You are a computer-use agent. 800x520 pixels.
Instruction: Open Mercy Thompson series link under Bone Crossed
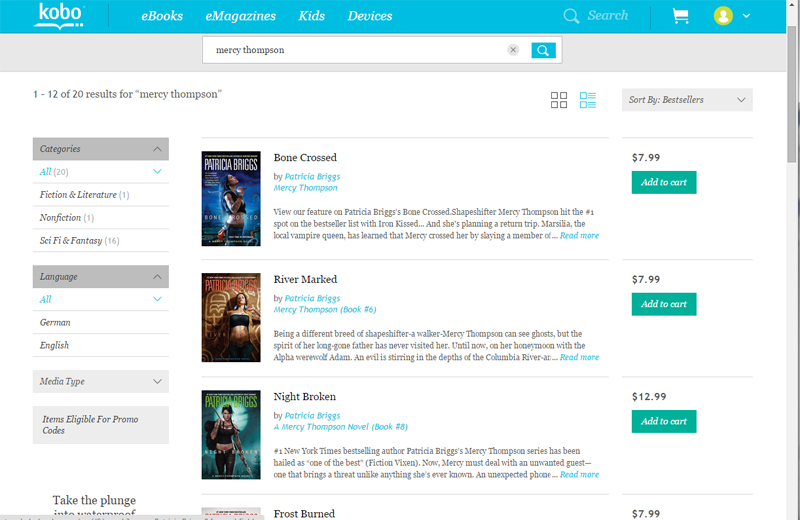[305, 188]
